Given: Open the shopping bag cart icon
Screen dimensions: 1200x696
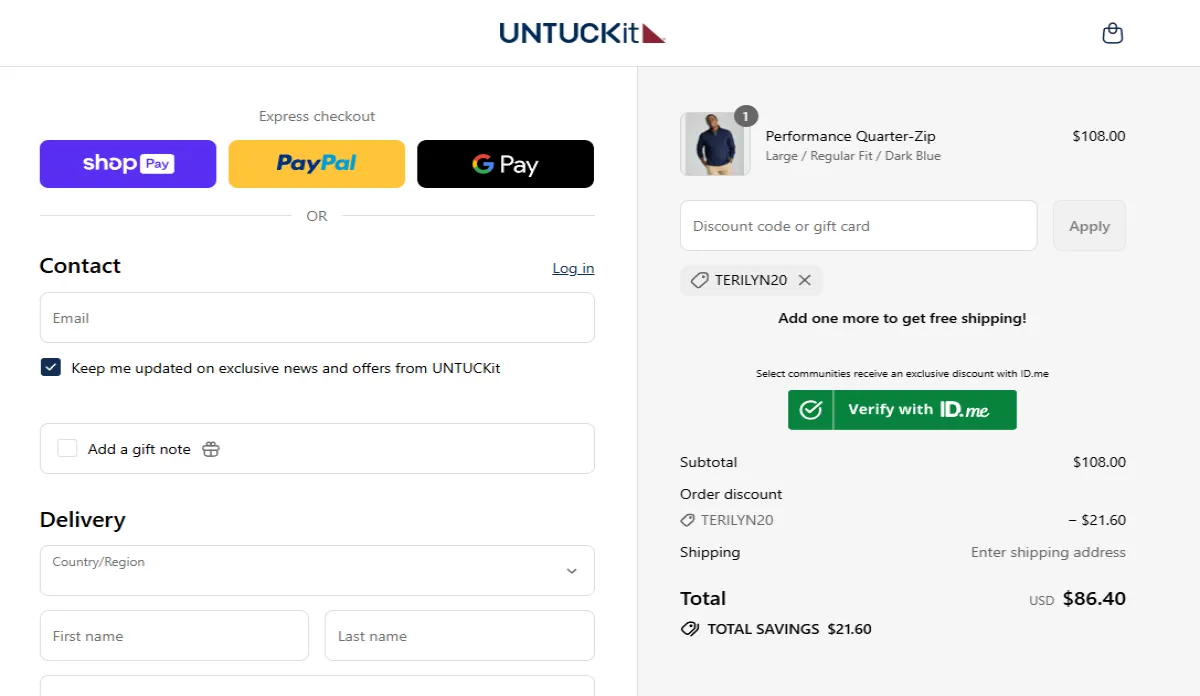Looking at the screenshot, I should pyautogui.click(x=1112, y=34).
